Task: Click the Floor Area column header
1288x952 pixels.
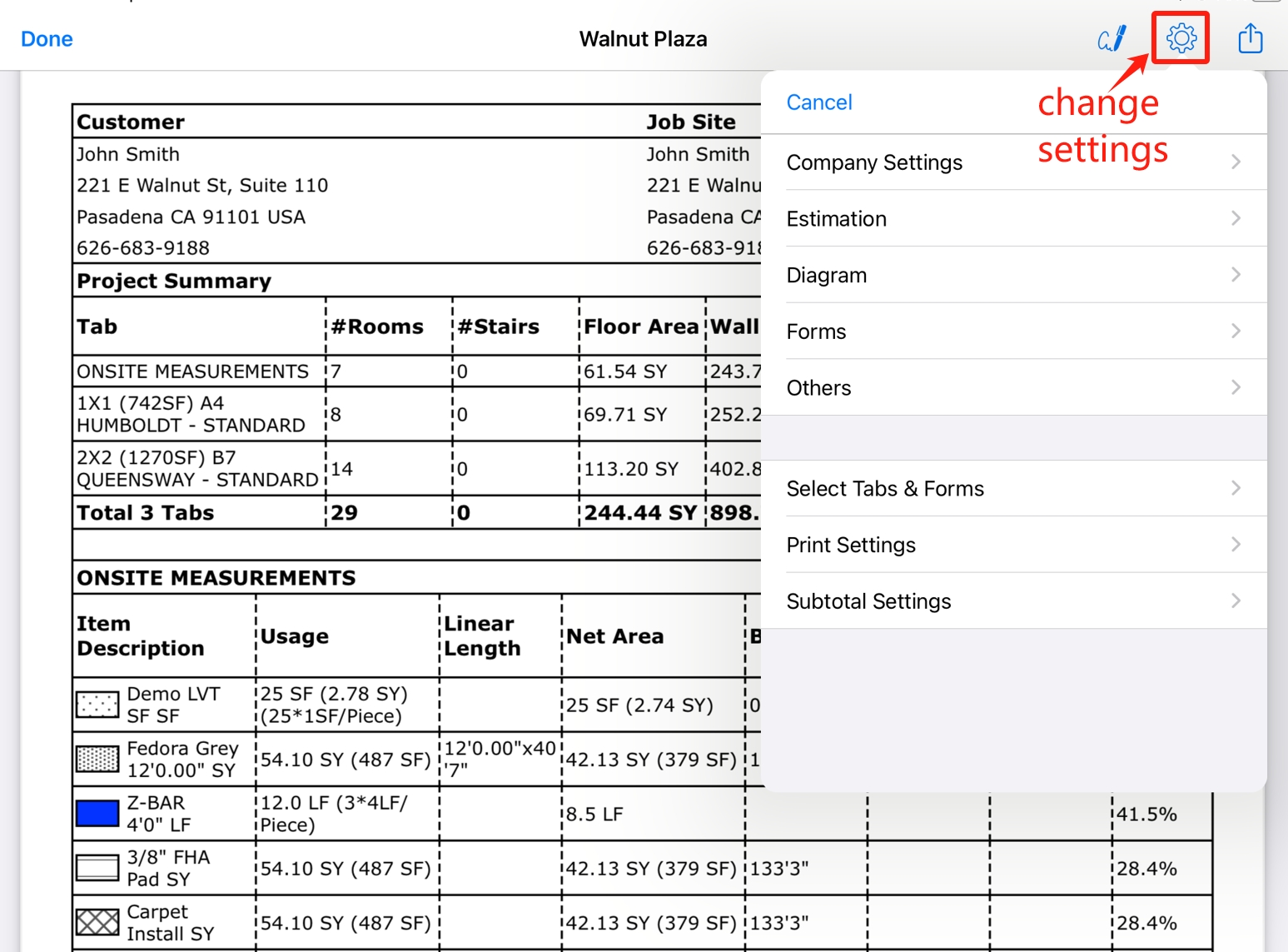Action: click(641, 326)
